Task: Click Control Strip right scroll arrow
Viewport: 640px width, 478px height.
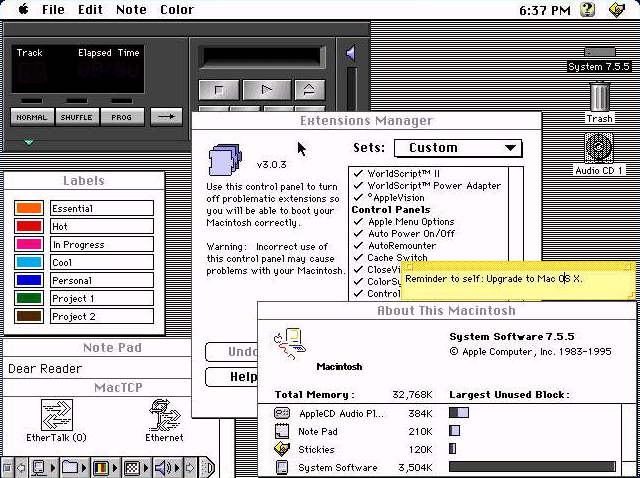Action: pos(191,468)
